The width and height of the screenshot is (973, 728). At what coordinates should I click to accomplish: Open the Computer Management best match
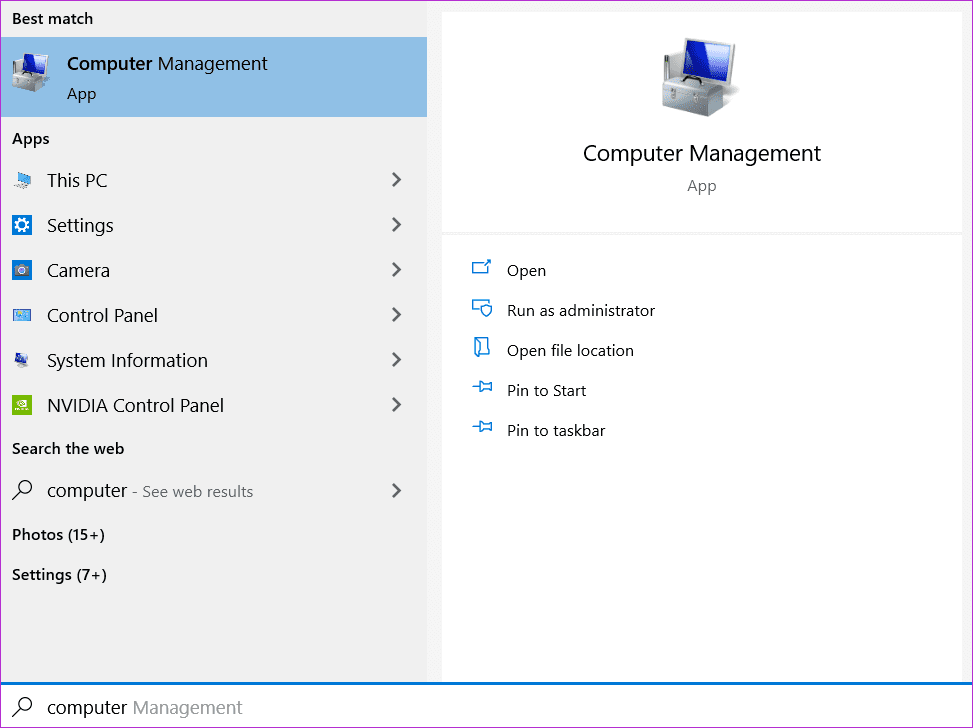point(213,77)
